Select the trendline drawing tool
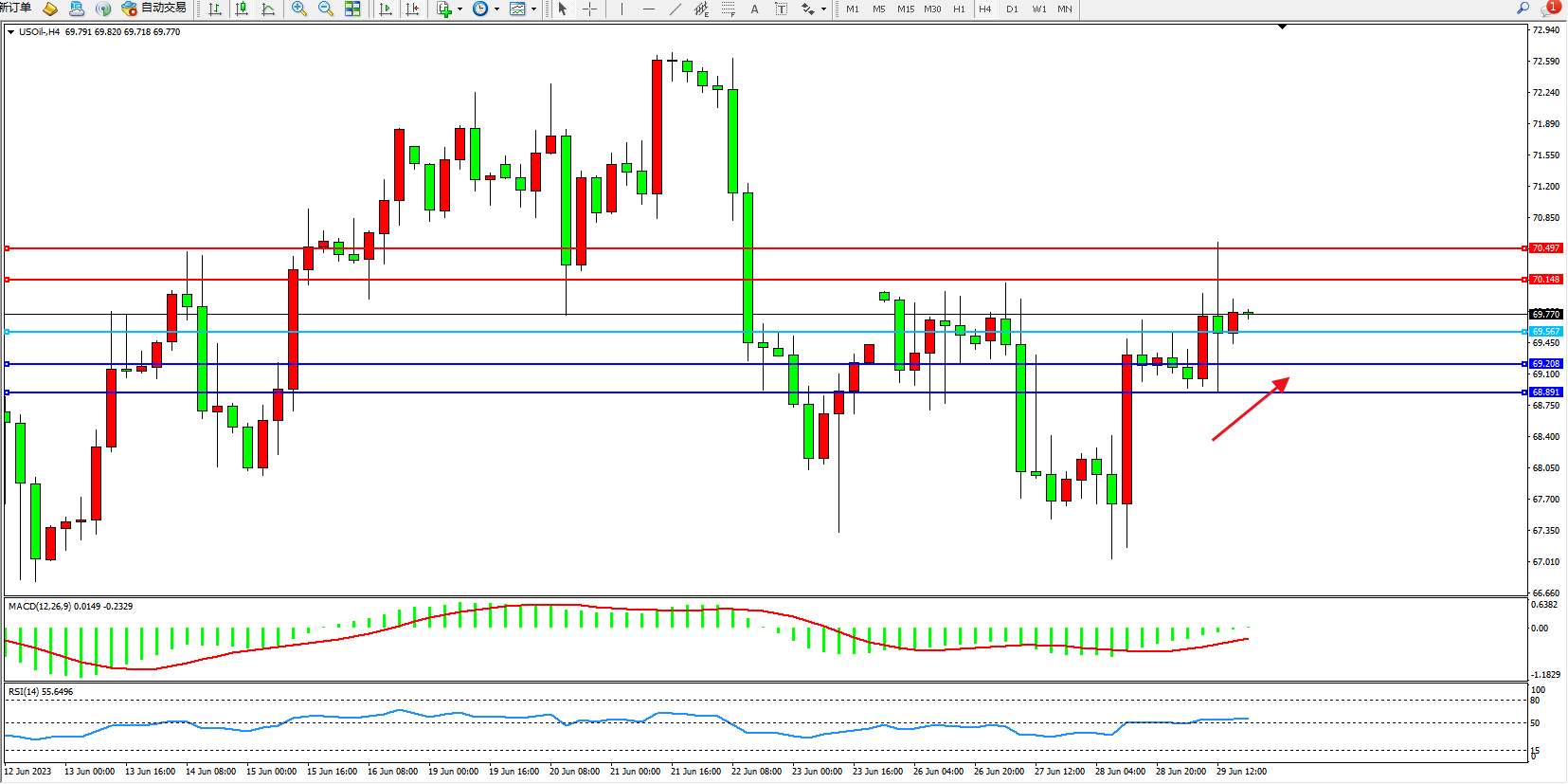1568x784 pixels. [x=675, y=9]
